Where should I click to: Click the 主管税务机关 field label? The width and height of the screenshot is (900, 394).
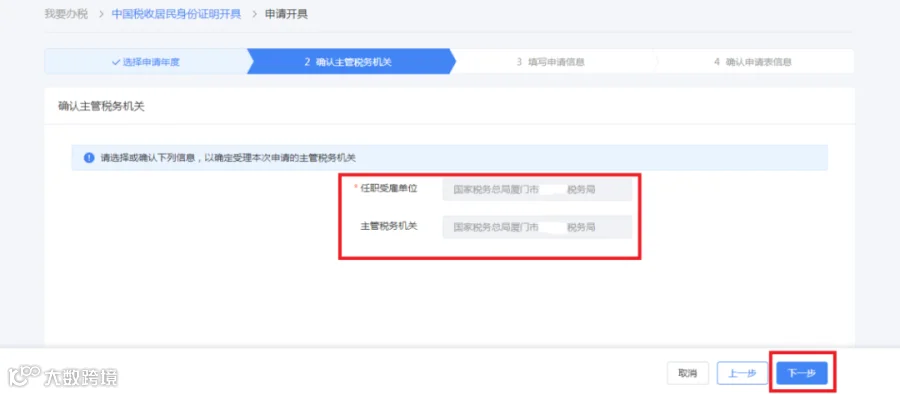coord(389,226)
